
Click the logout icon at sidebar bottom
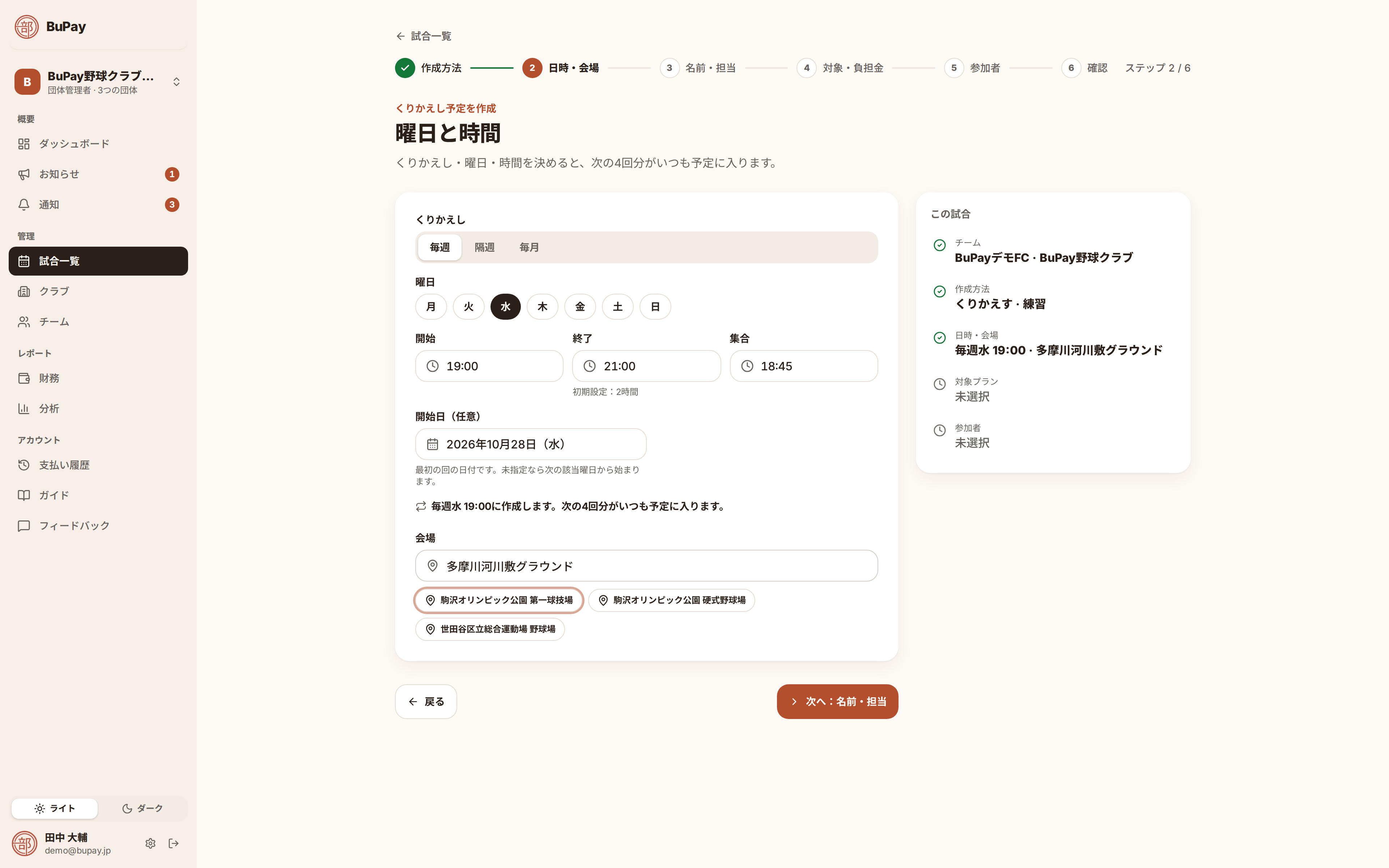point(173,843)
